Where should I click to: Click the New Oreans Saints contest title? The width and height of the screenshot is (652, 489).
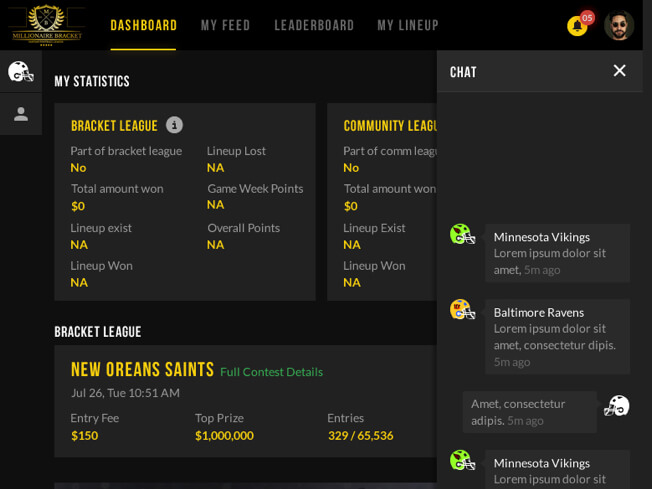(x=142, y=369)
